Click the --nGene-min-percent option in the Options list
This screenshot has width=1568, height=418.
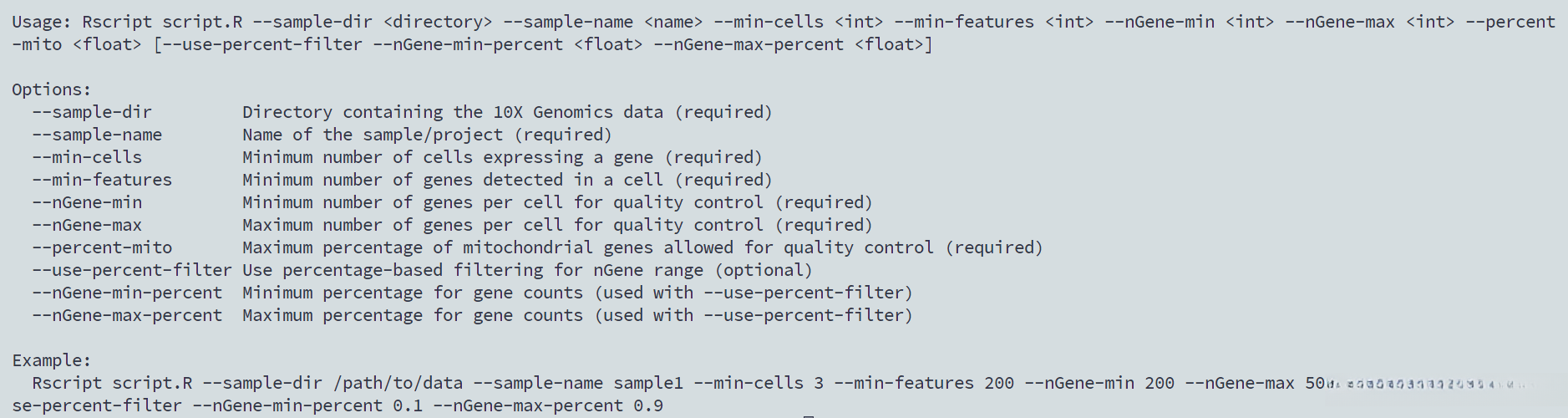click(127, 293)
